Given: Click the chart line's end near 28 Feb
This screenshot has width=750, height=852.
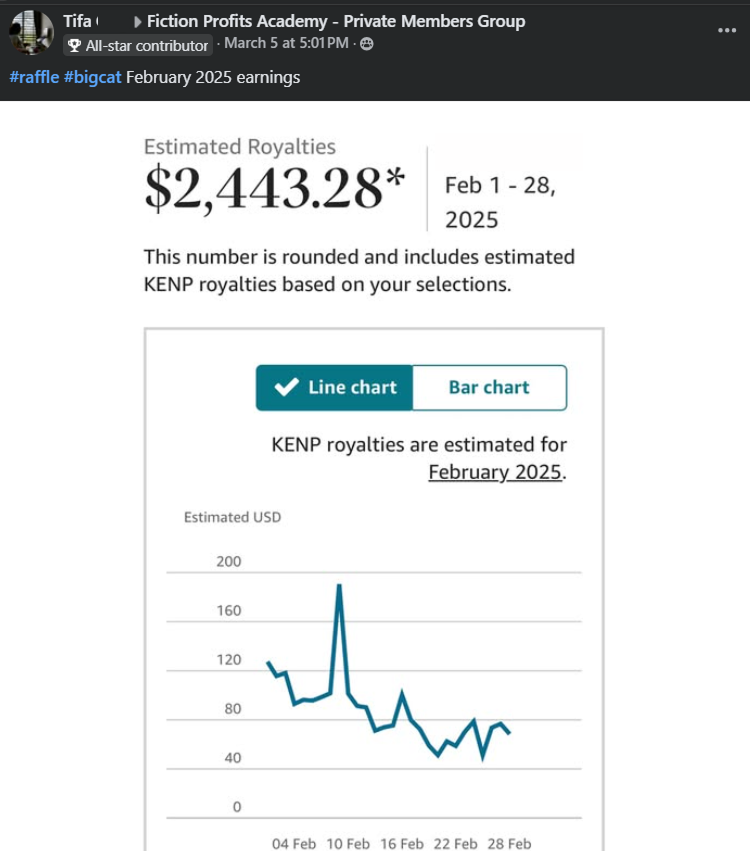Looking at the screenshot, I should pyautogui.click(x=510, y=733).
